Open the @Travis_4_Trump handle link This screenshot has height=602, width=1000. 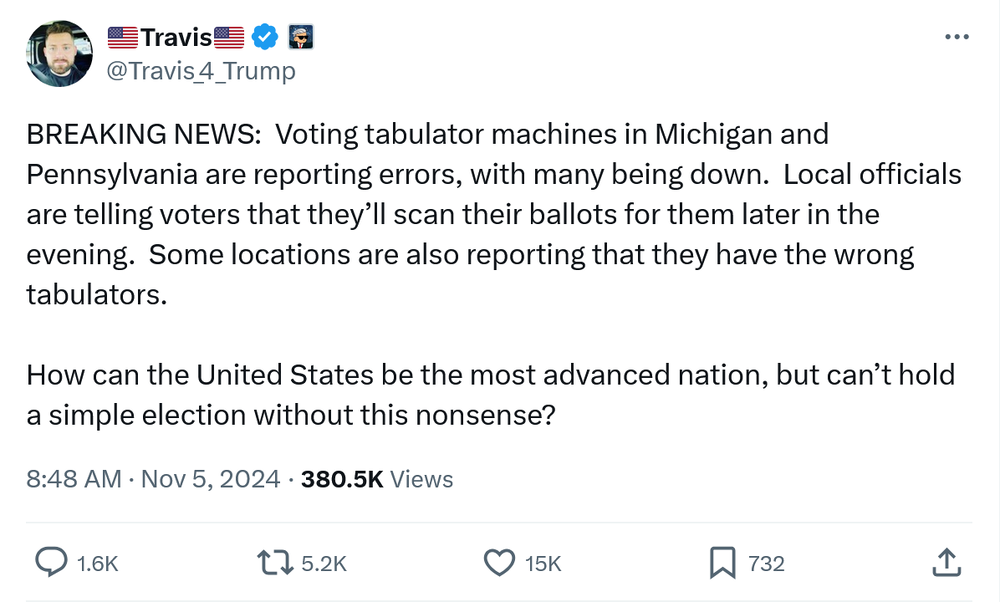pyautogui.click(x=200, y=71)
